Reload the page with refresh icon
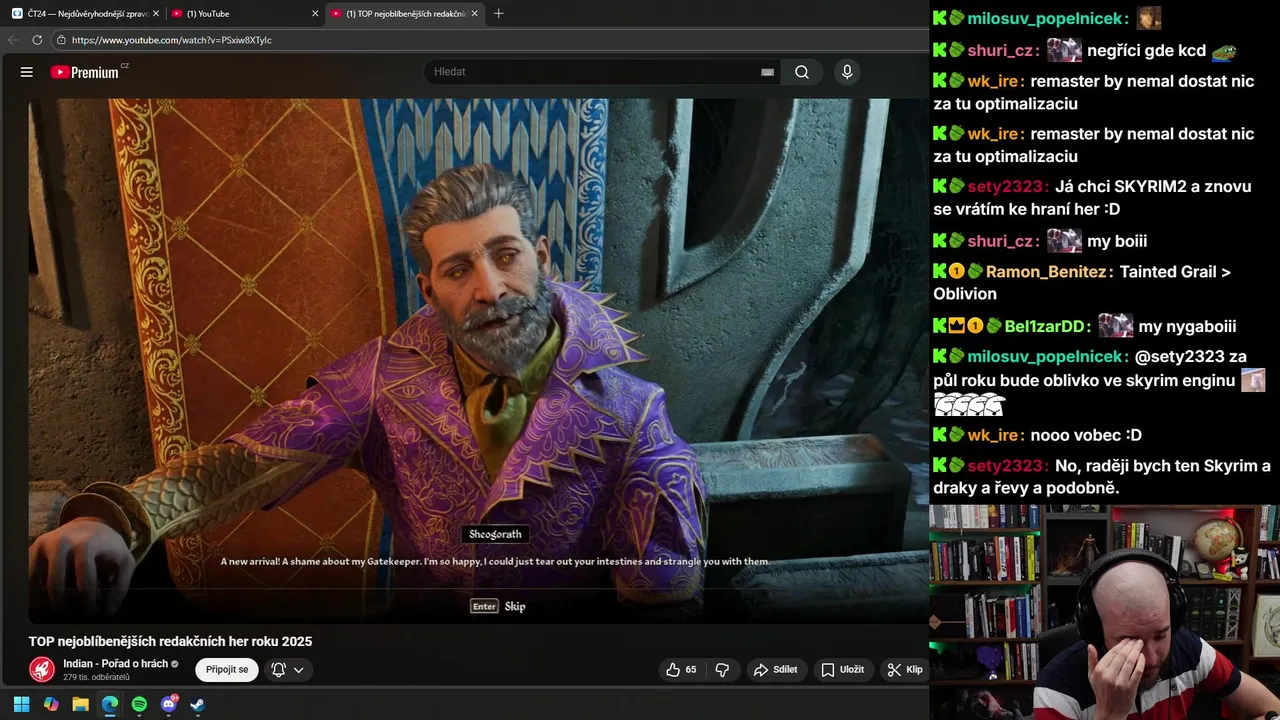The width and height of the screenshot is (1280, 720). click(37, 40)
